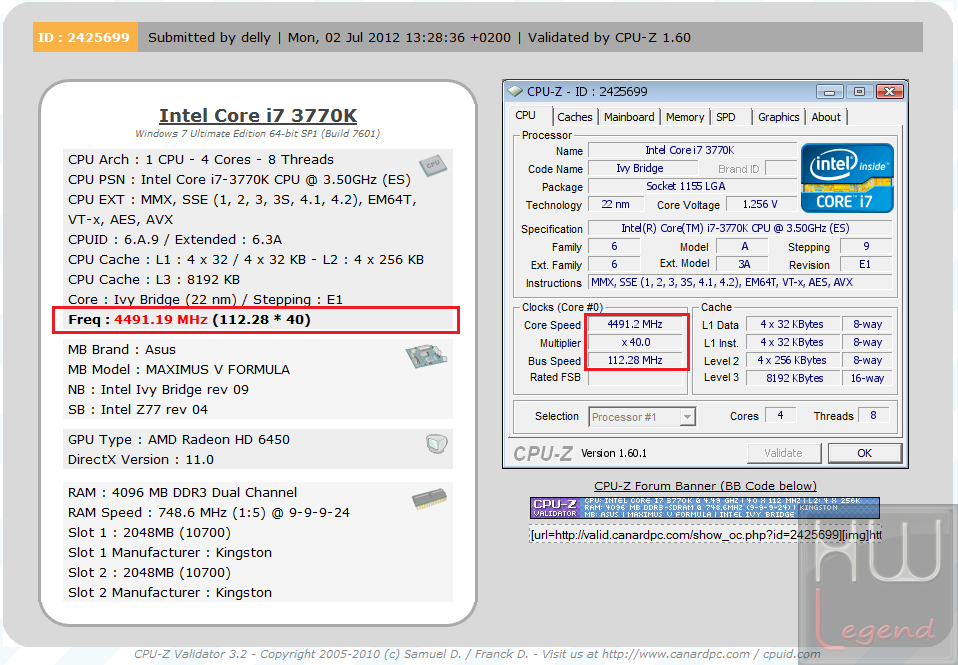Click the Core Speed value 4491.2 MHz
958x665 pixels.
[x=635, y=325]
